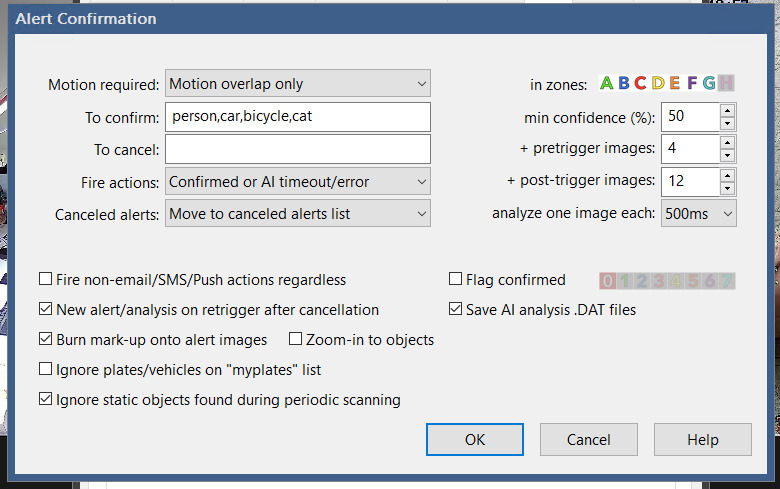The image size is (780, 489).
Task: Enable Zoom-in to objects option
Action: point(296,340)
